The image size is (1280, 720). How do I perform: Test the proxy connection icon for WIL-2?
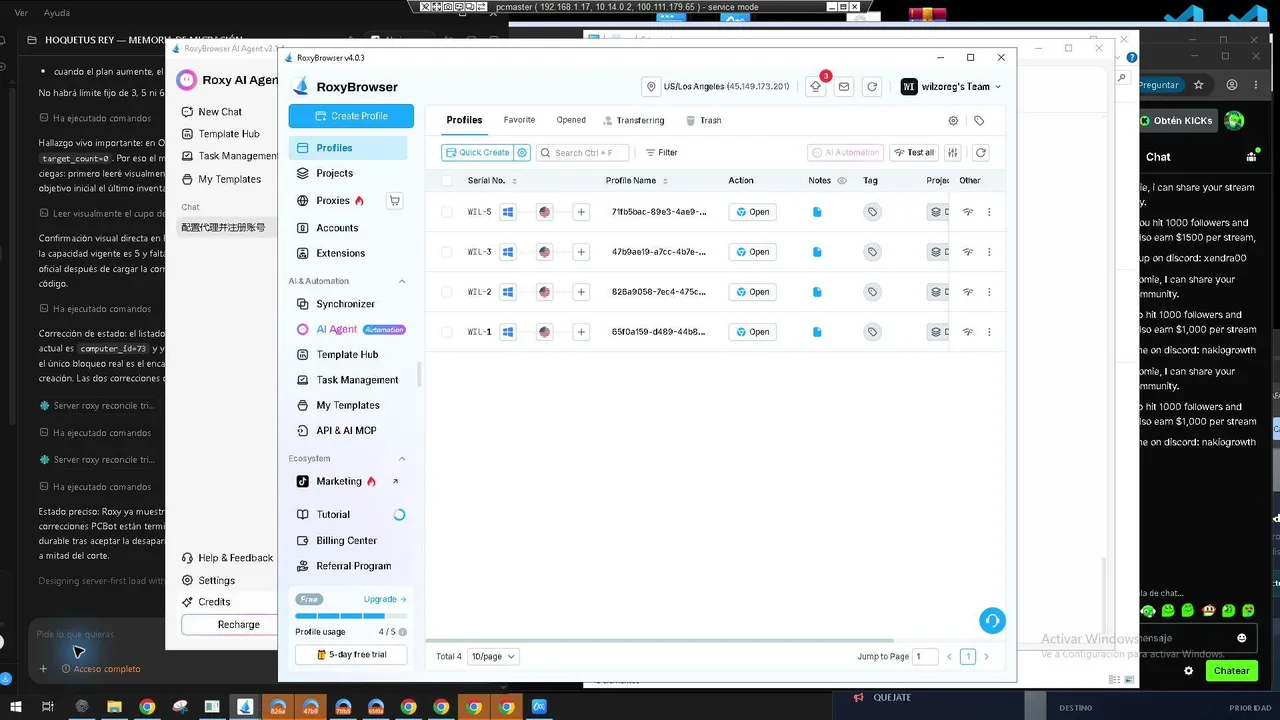coord(968,292)
